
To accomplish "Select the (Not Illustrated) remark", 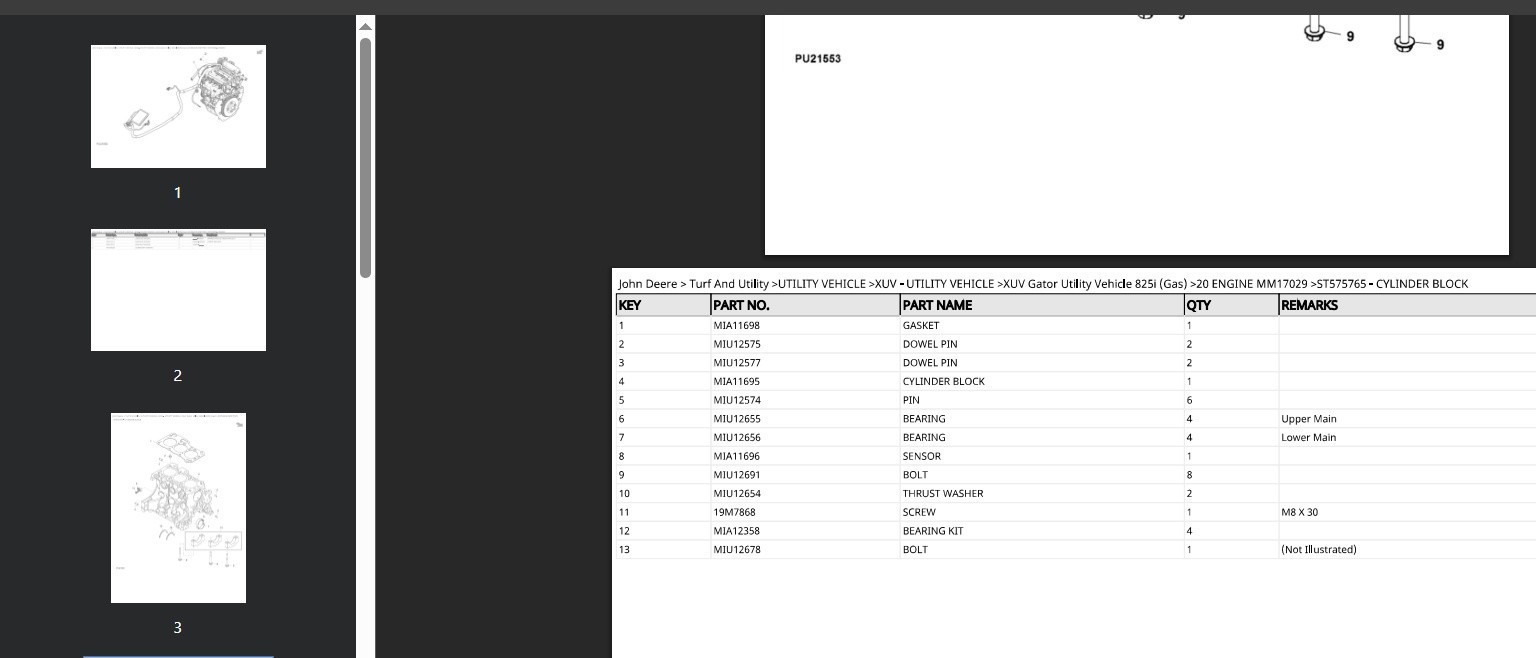I will click(1319, 549).
